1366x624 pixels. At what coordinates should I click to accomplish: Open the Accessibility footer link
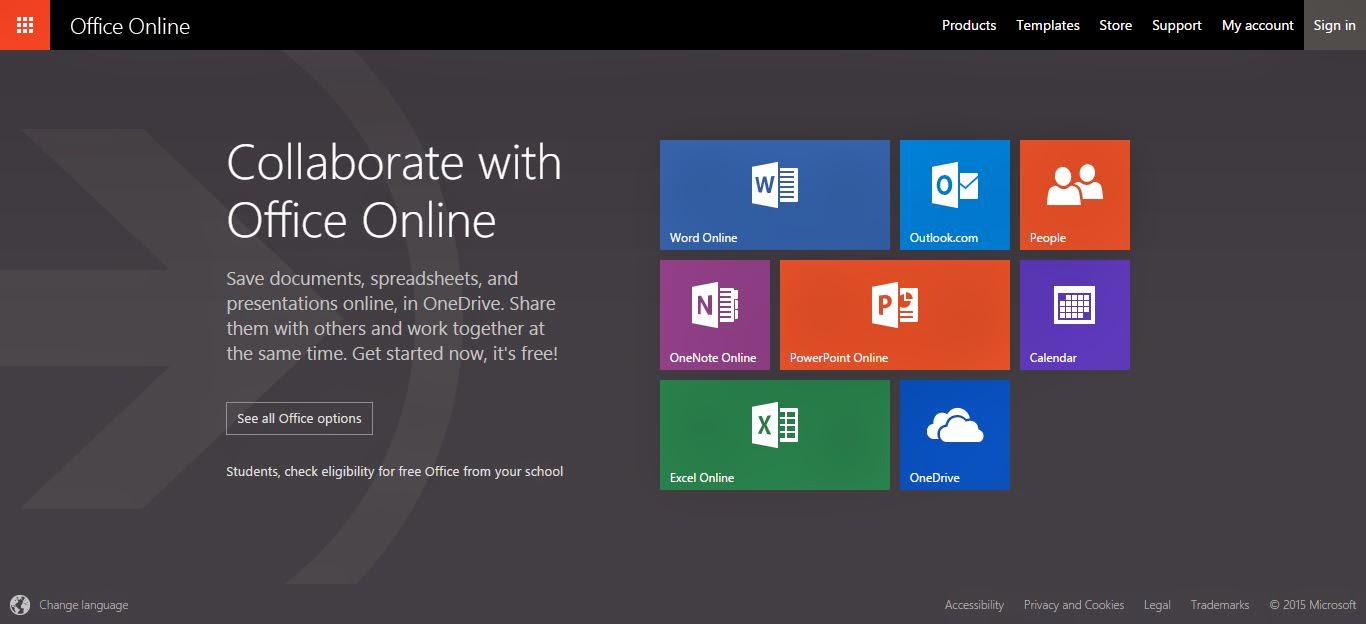tap(974, 605)
